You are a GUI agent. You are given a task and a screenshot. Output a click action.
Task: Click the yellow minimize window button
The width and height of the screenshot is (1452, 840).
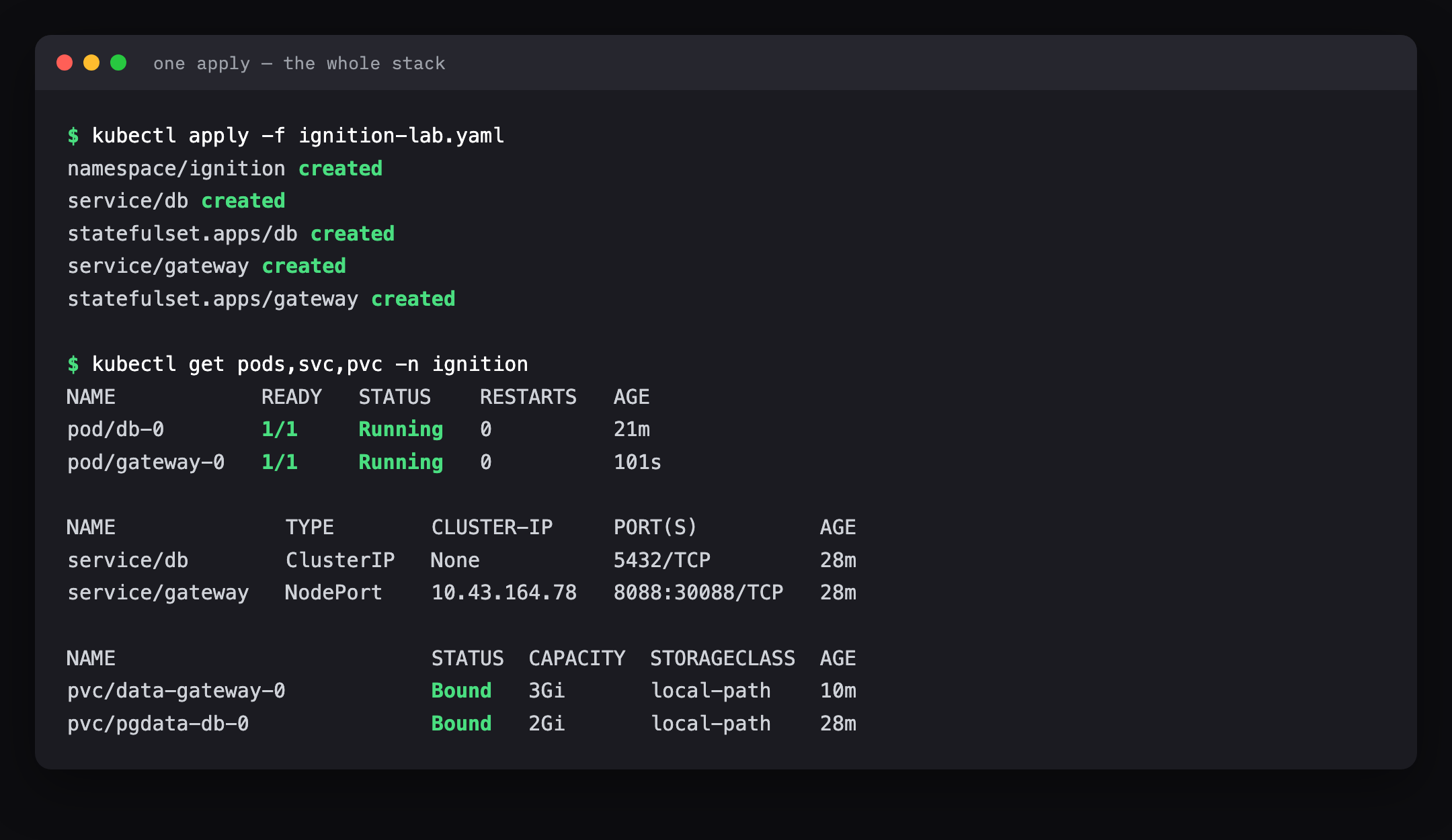tap(91, 62)
